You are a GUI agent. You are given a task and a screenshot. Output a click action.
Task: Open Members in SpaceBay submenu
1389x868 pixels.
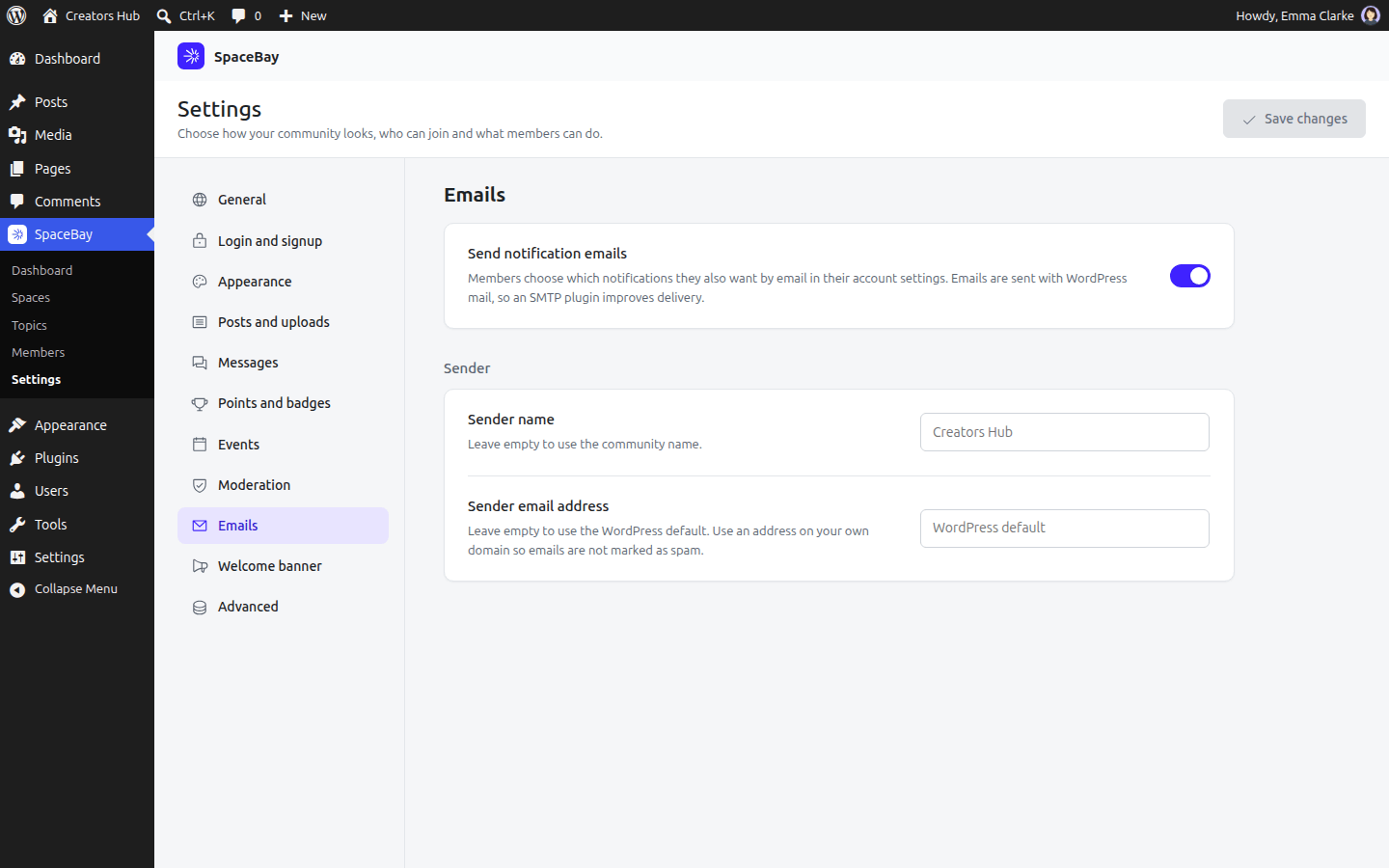[77, 352]
